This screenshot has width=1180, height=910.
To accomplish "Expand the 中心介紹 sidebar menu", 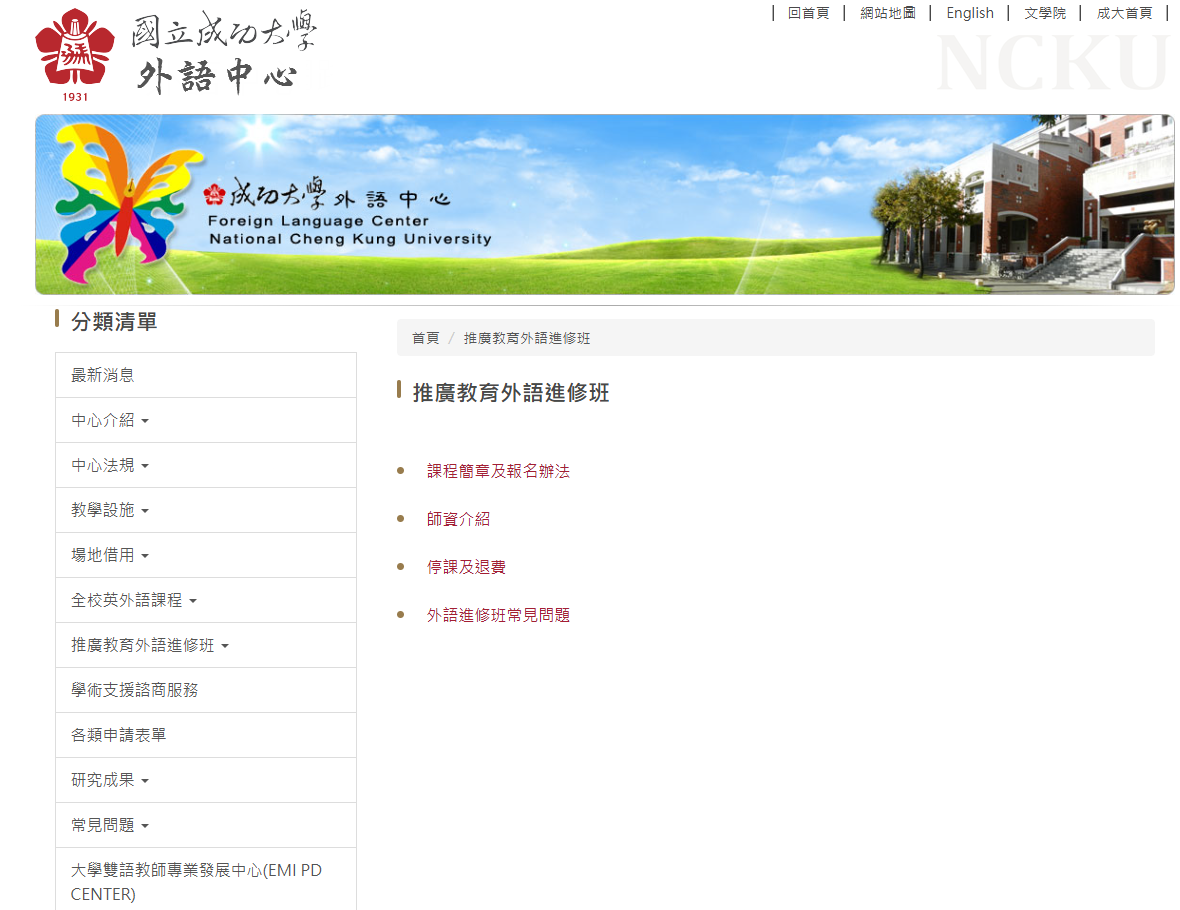I will point(110,420).
